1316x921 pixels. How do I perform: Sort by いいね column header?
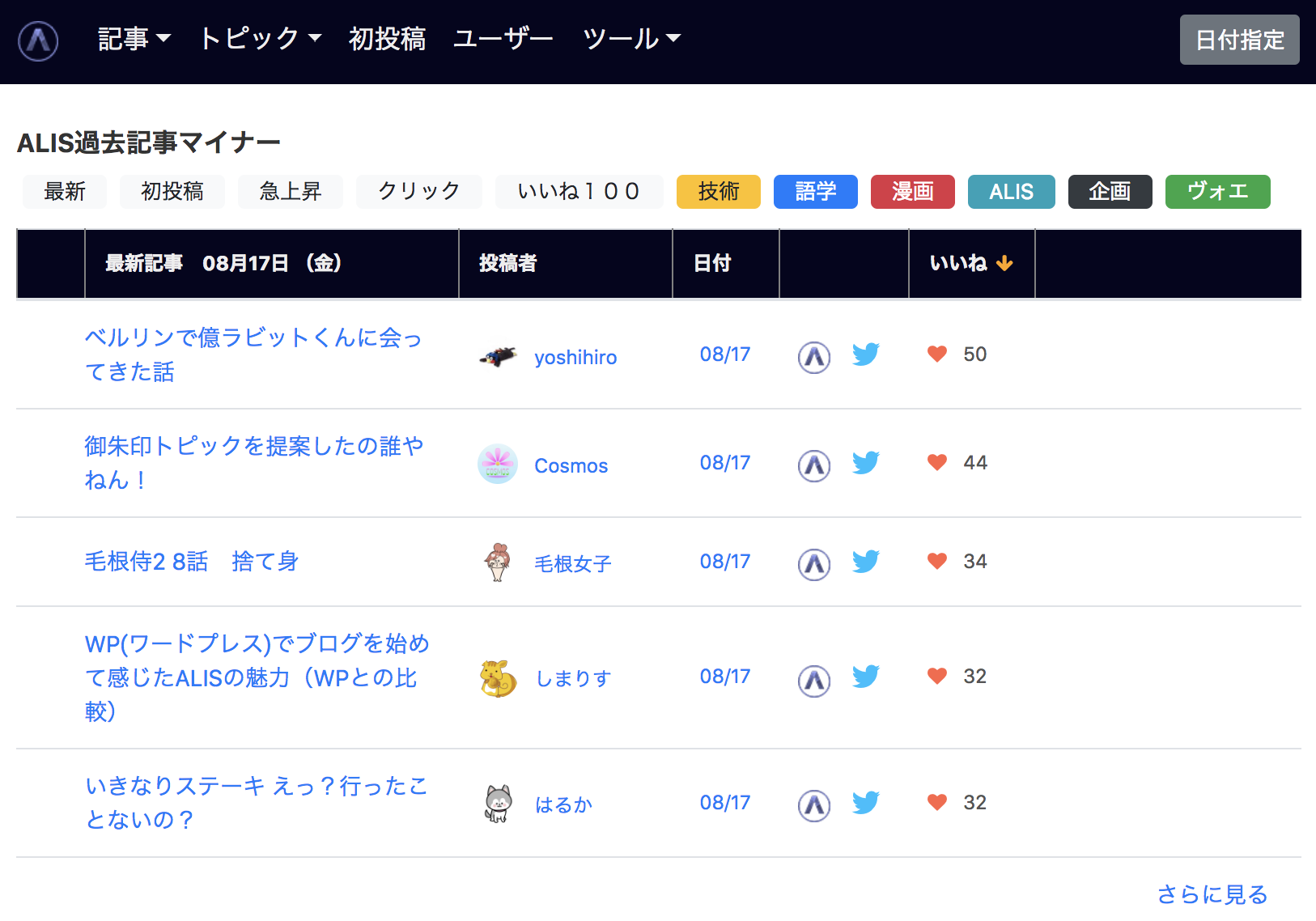tap(970, 263)
